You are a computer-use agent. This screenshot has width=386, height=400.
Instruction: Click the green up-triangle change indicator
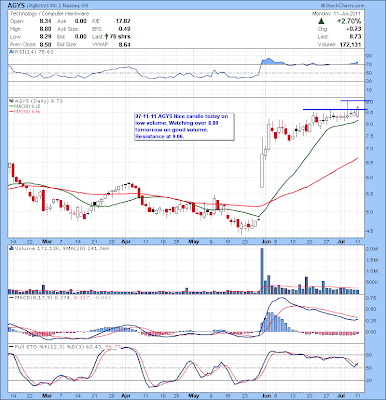click(321, 22)
